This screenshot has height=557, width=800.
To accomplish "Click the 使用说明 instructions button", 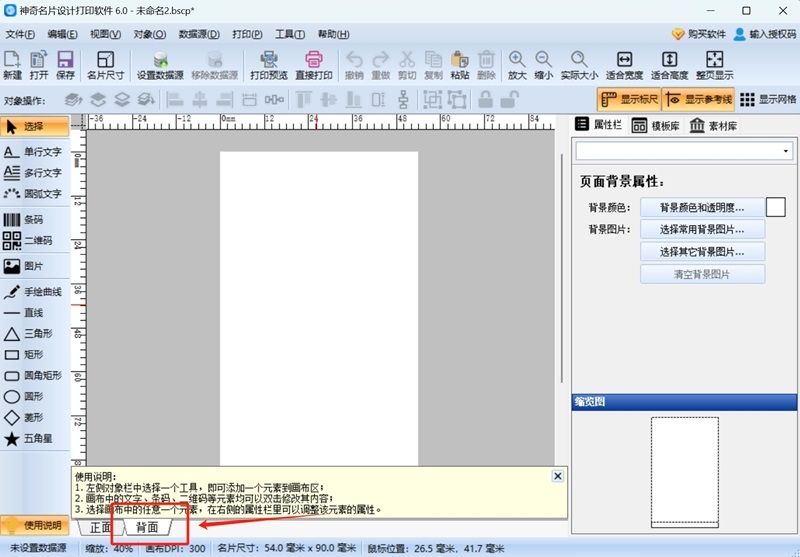I will (35, 525).
